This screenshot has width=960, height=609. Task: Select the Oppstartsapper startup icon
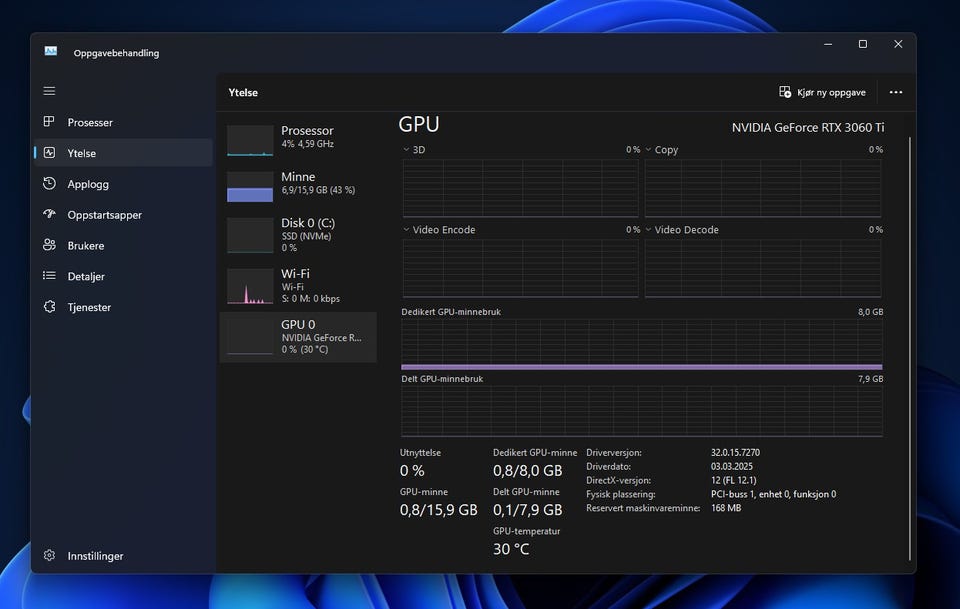(49, 215)
